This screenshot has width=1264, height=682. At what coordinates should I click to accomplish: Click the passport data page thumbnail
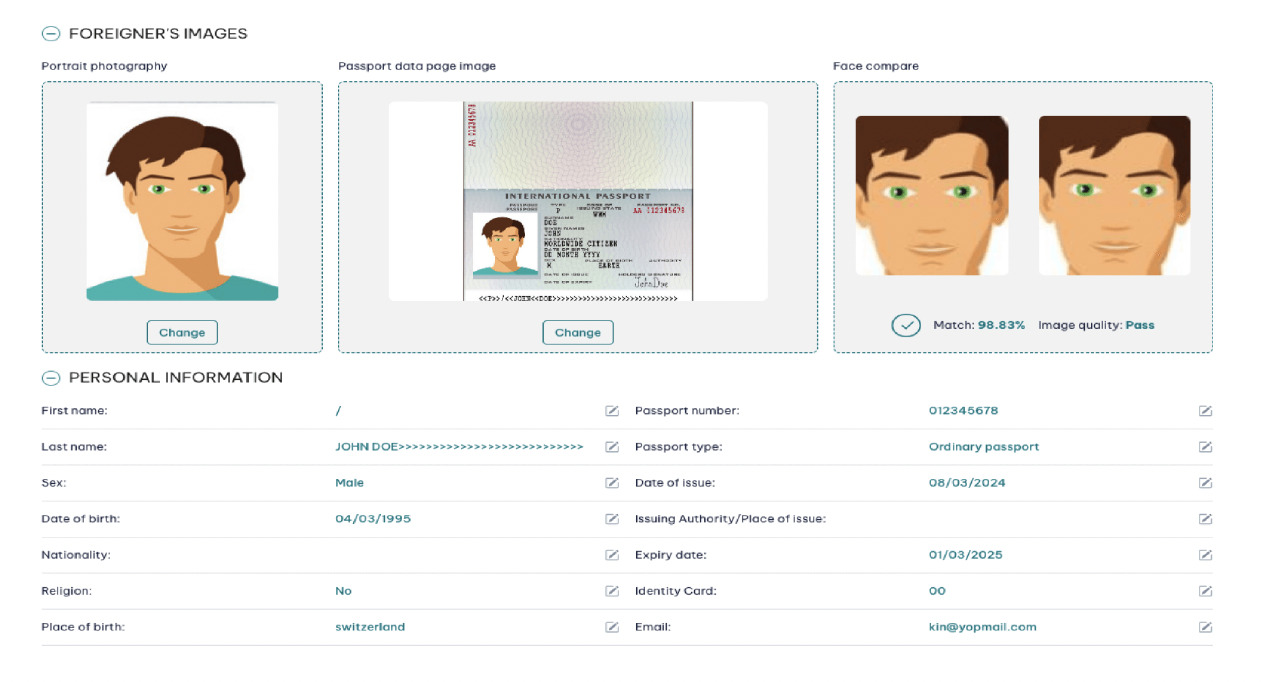[578, 200]
